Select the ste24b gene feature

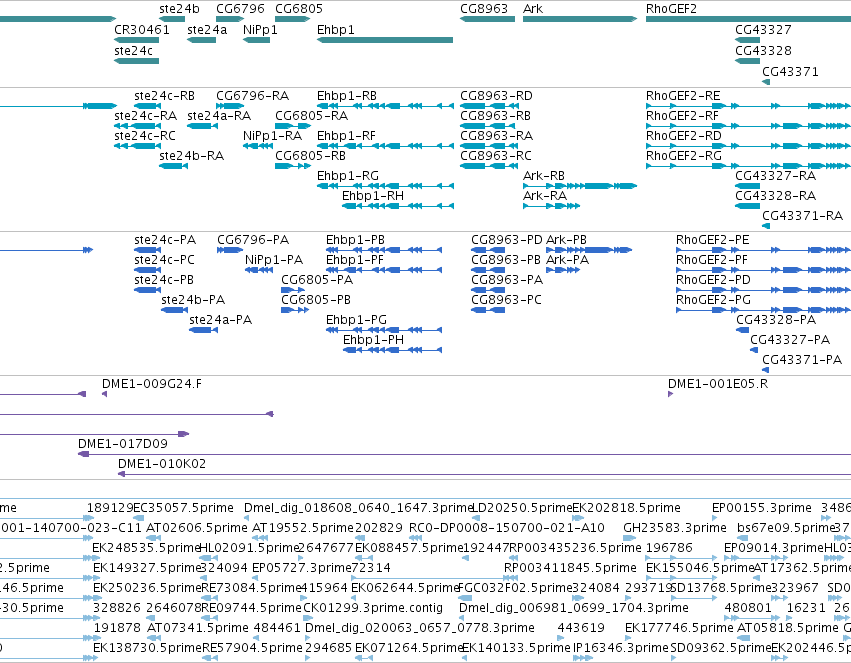(172, 19)
